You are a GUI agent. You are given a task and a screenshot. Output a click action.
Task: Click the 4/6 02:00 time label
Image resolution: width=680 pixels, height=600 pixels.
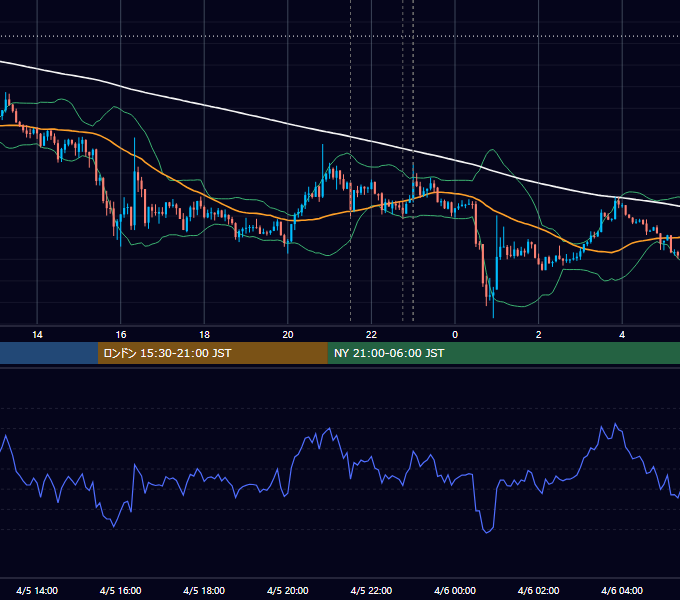point(538,590)
